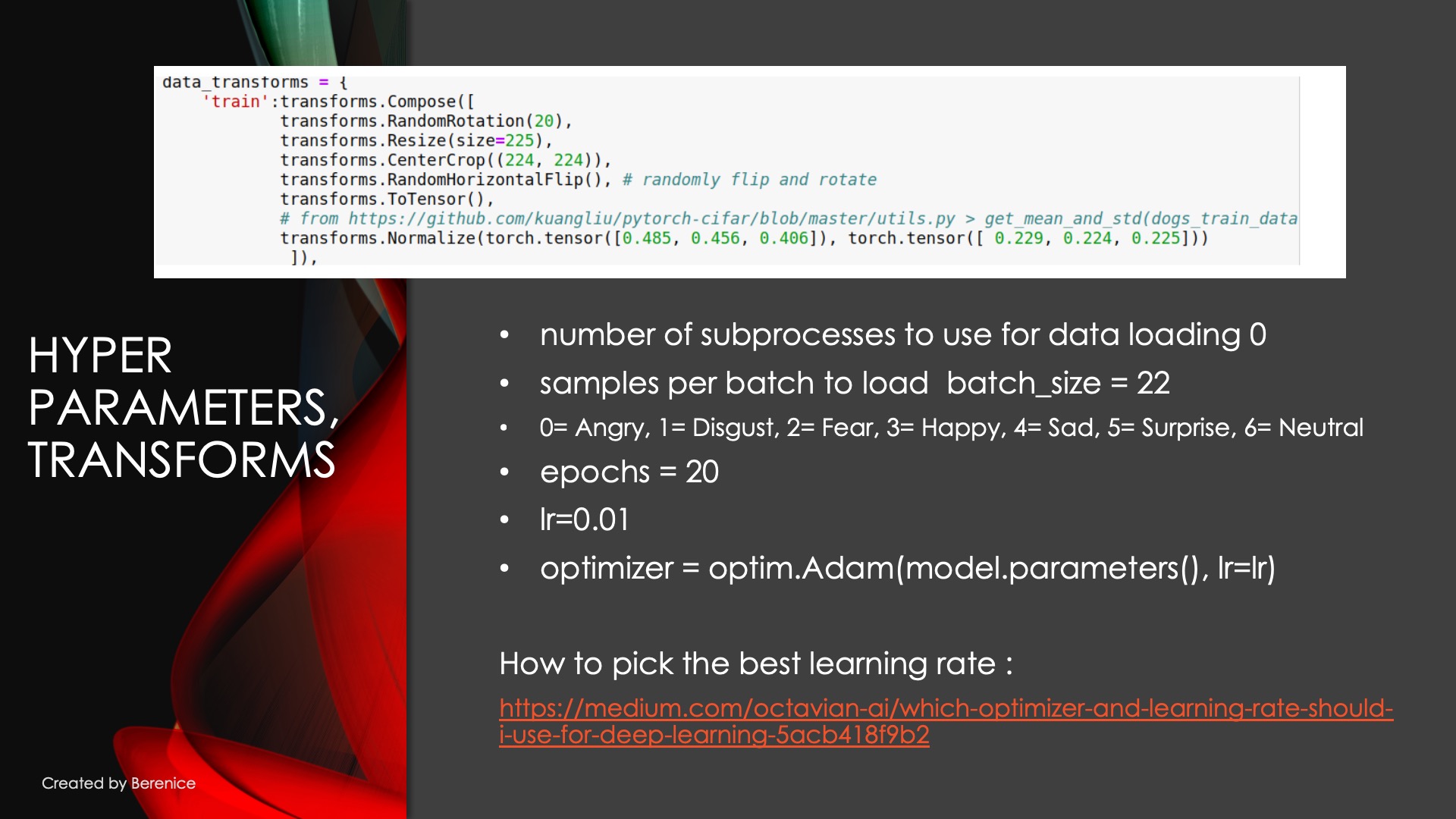
Task: Click the 'data_transforms = {' code line
Action: click(254, 82)
